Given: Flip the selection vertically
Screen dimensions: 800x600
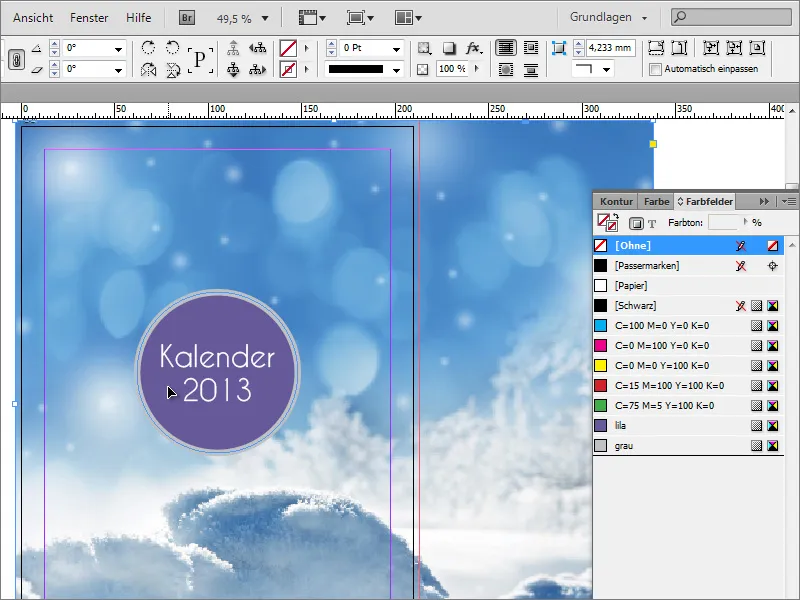Looking at the screenshot, I should 173,69.
